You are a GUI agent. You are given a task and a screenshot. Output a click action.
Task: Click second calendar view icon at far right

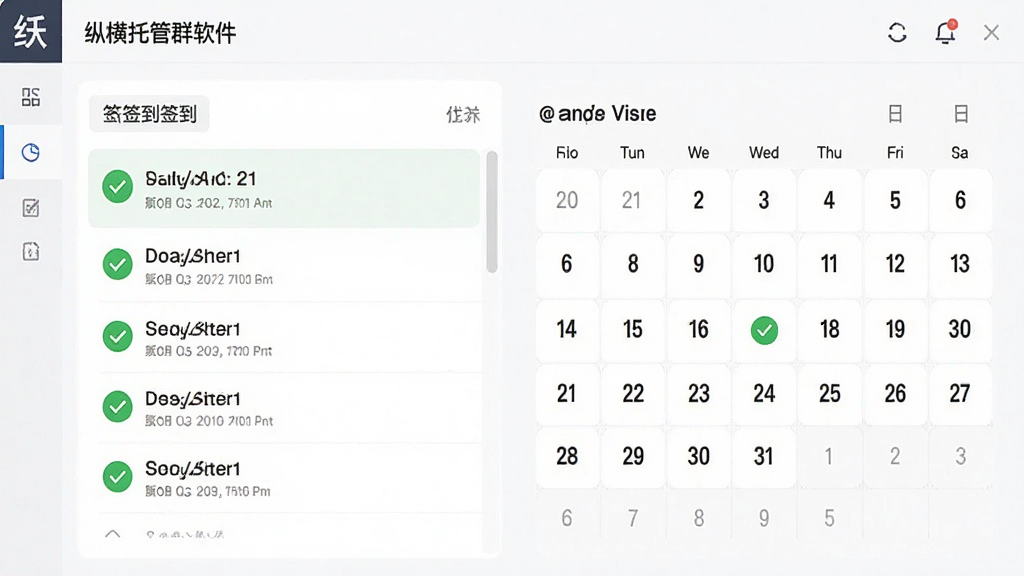tap(961, 114)
